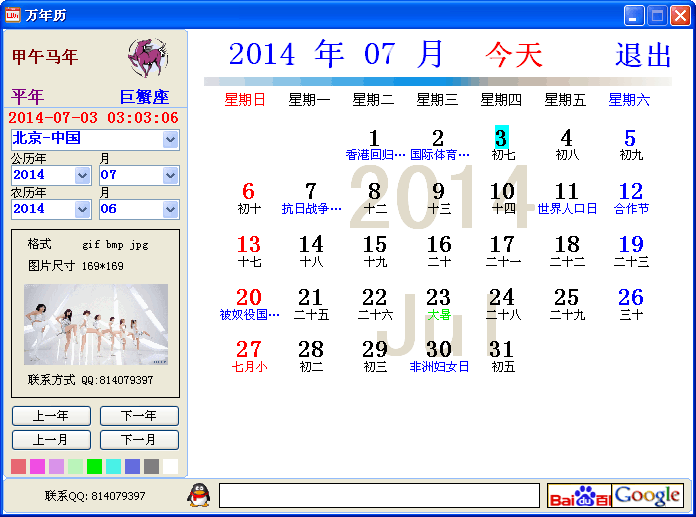Select Sunday date 6 初十
The image size is (696, 517).
tap(249, 198)
